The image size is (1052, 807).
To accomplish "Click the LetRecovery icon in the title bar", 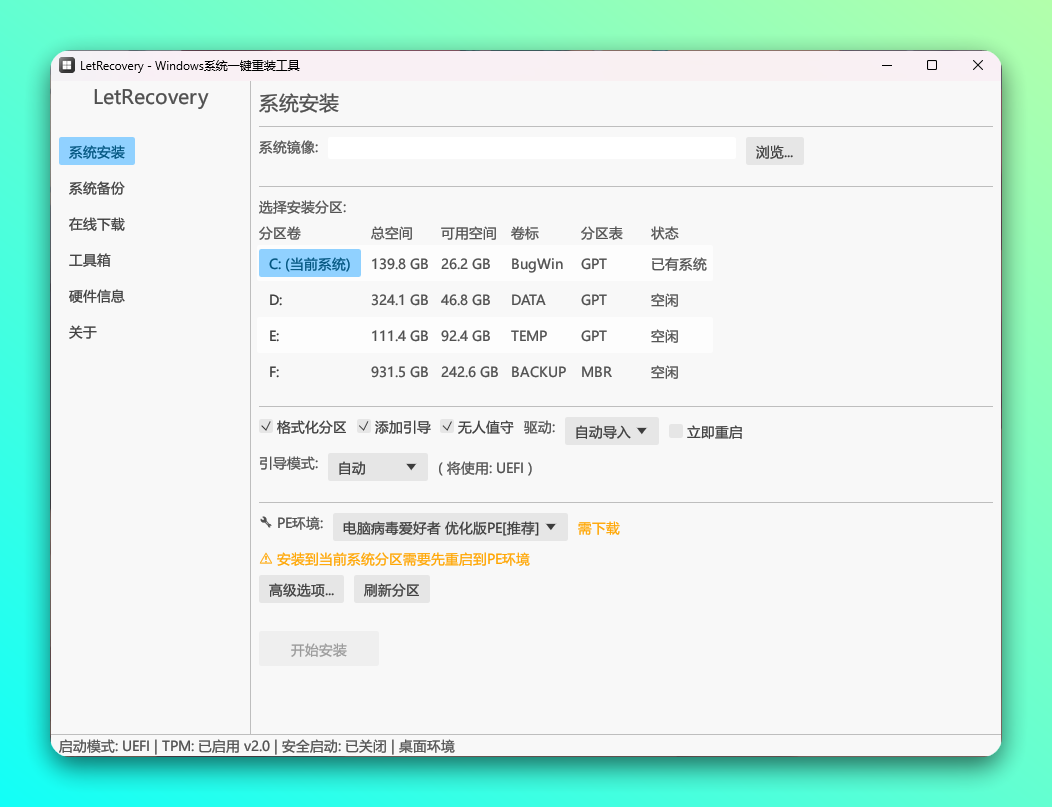I will (67, 64).
